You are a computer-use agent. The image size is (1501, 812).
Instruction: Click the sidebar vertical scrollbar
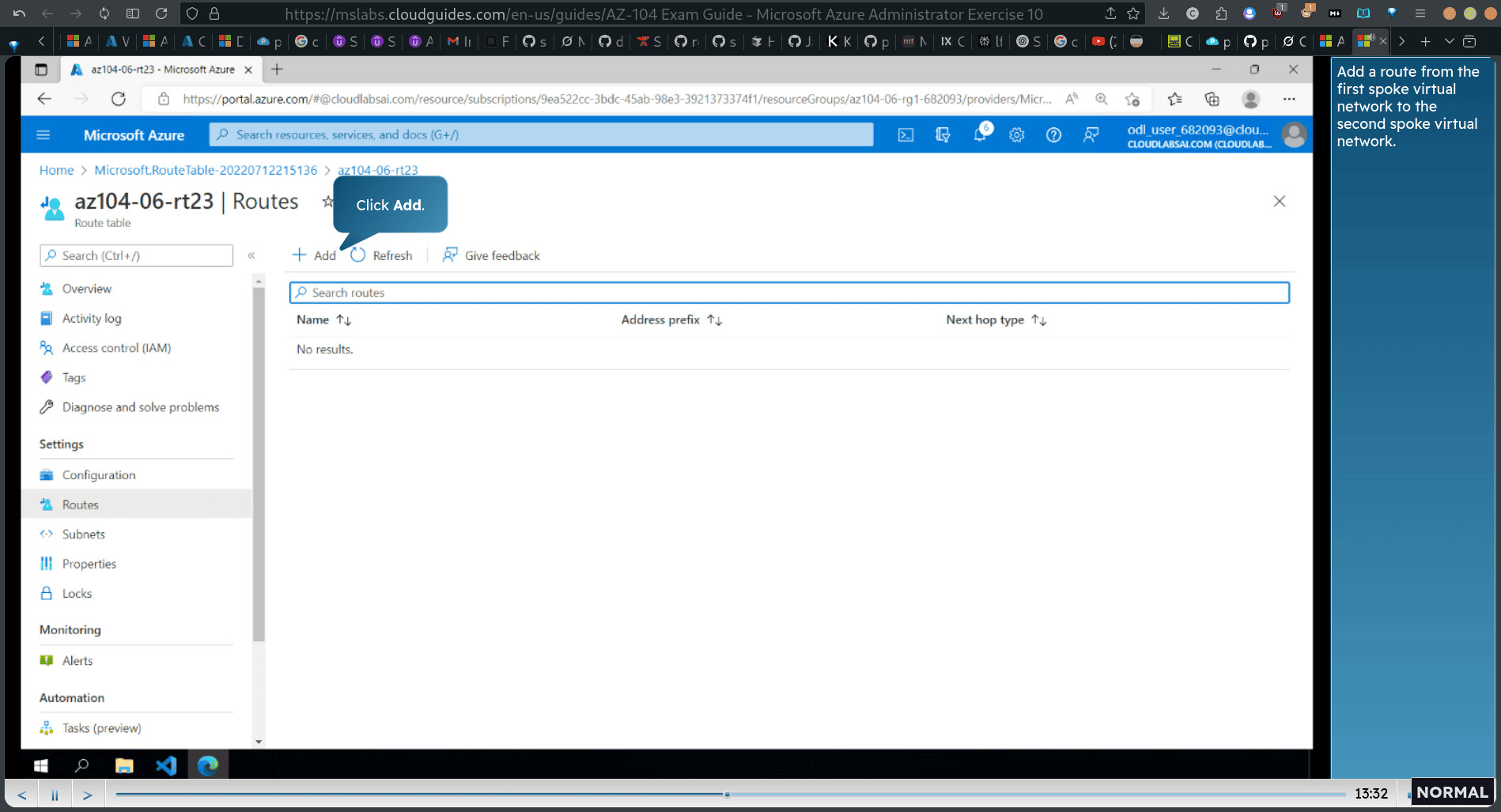[259, 465]
